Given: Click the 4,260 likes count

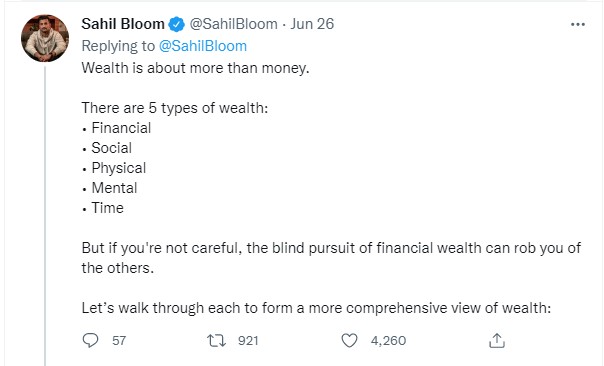Looking at the screenshot, I should point(388,341).
